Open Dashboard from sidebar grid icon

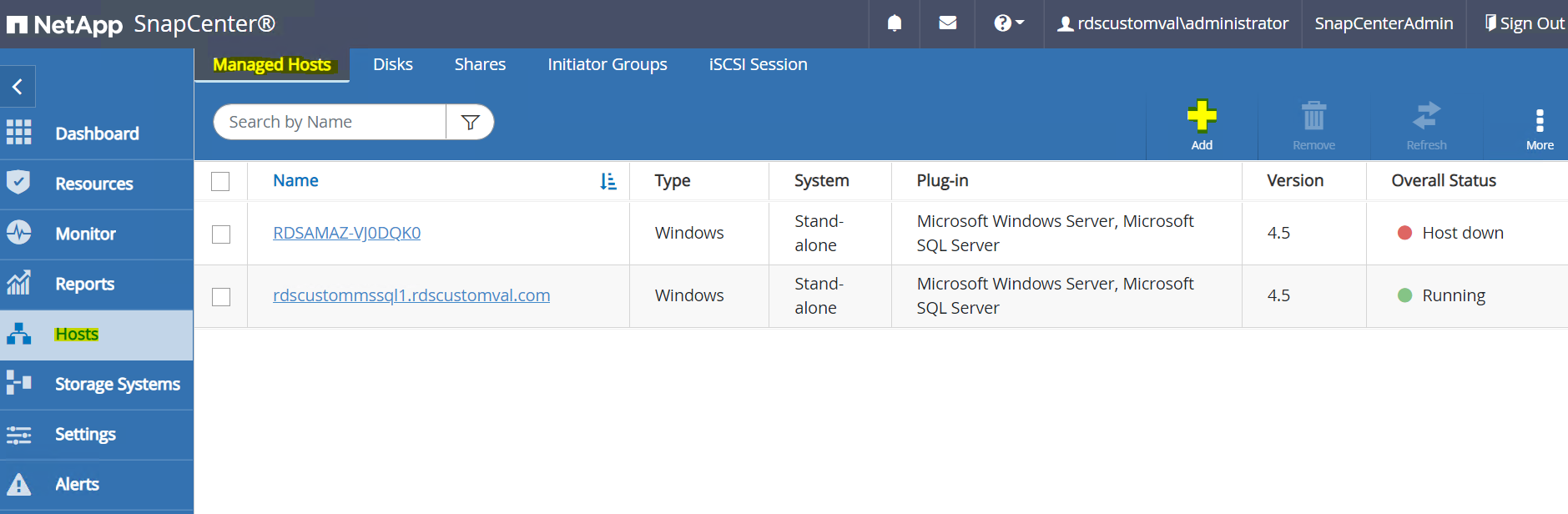click(19, 133)
